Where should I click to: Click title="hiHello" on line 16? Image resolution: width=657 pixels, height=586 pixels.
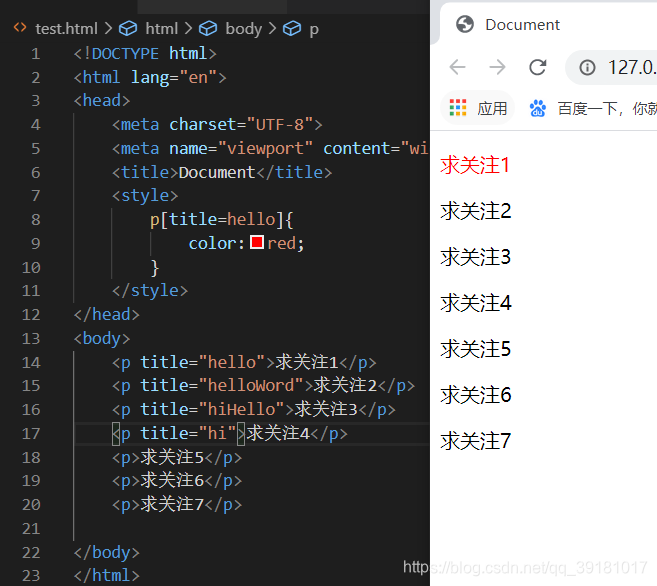[x=212, y=410]
